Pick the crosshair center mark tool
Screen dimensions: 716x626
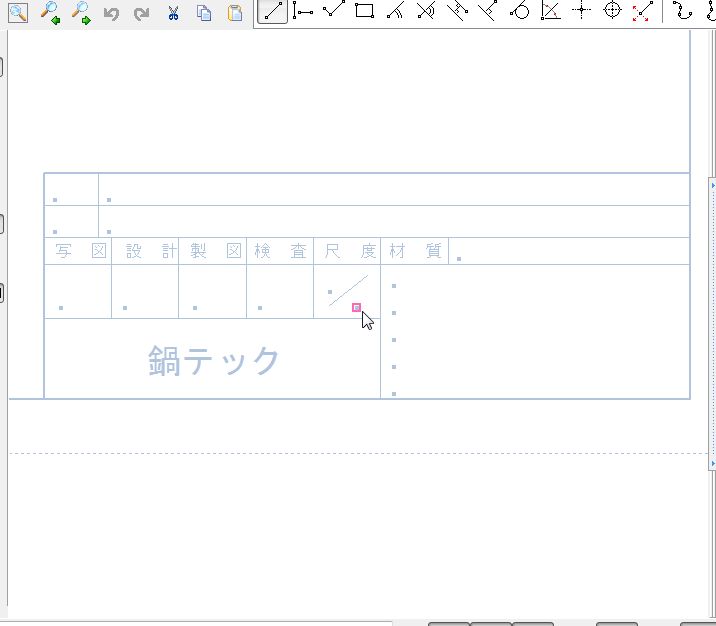581,12
